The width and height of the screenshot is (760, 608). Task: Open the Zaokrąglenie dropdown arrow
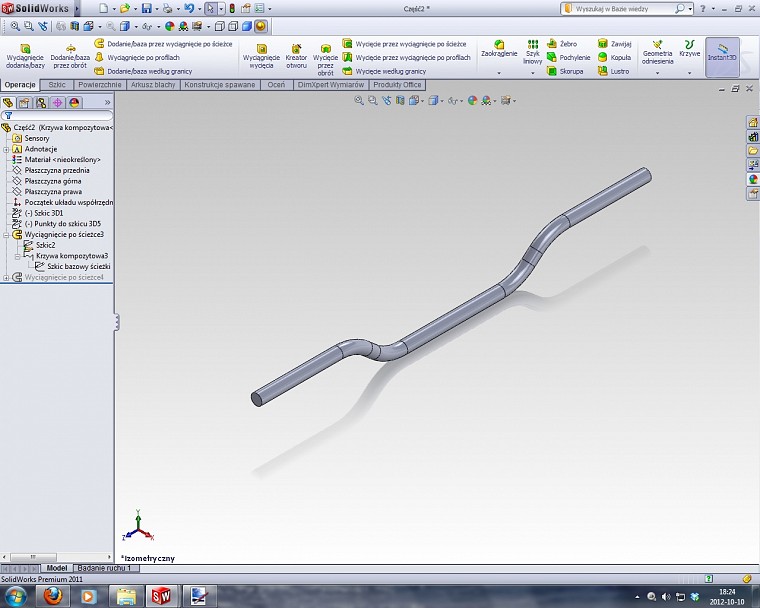[x=499, y=73]
